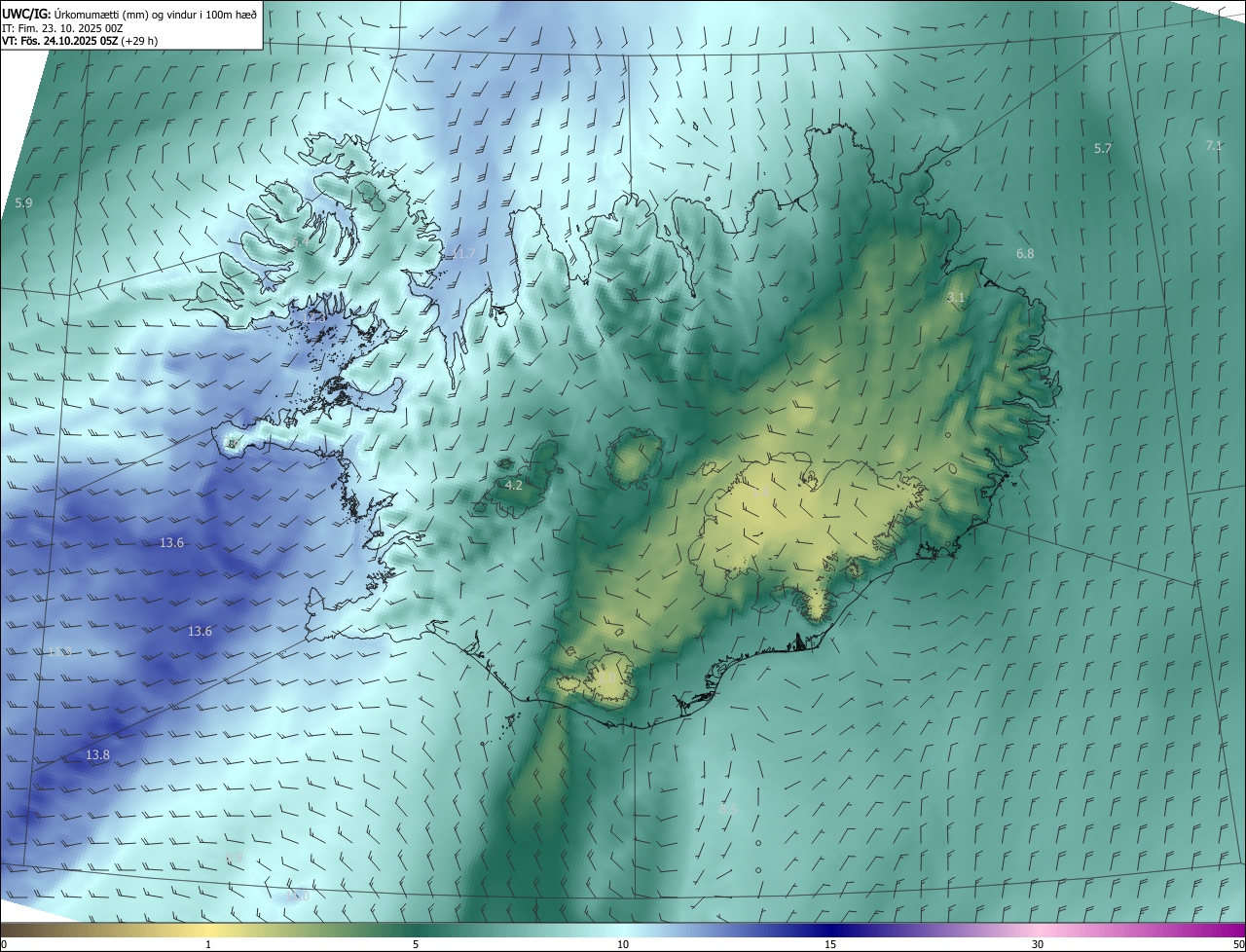The height and width of the screenshot is (952, 1246).
Task: Click the 7.1 value label
Action: (1214, 146)
